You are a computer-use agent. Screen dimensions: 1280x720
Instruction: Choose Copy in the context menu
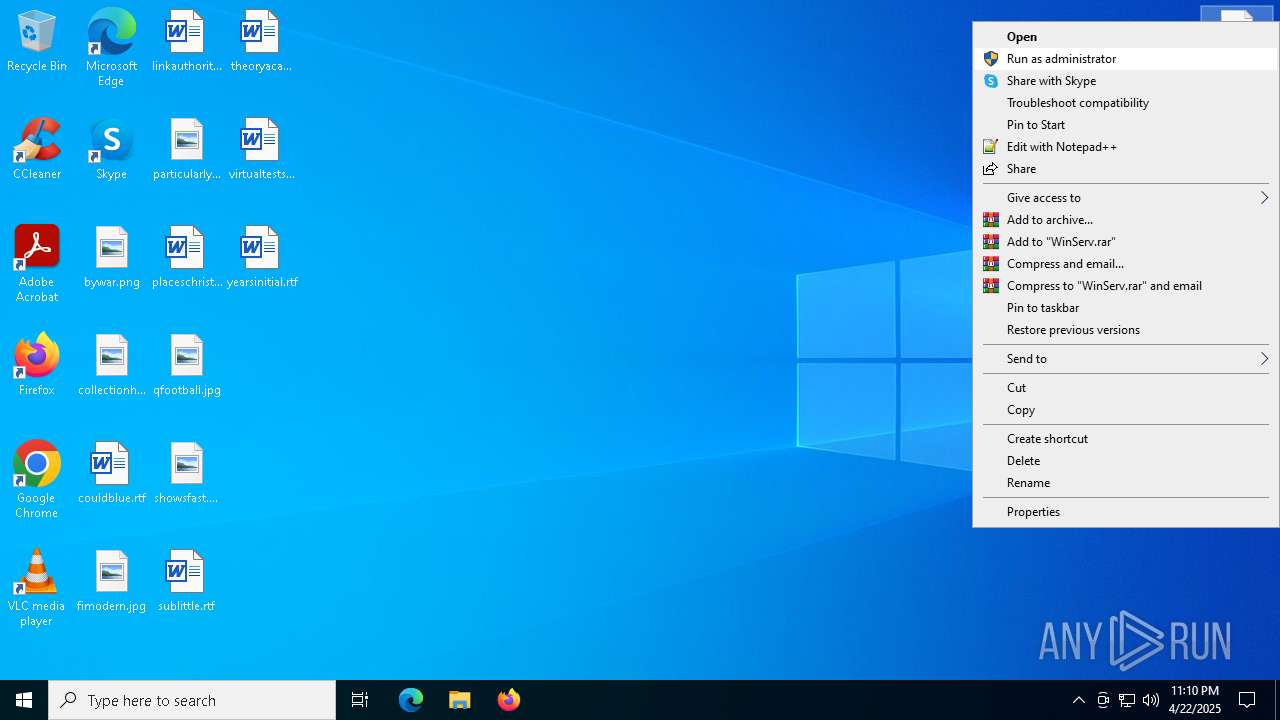click(x=1126, y=410)
